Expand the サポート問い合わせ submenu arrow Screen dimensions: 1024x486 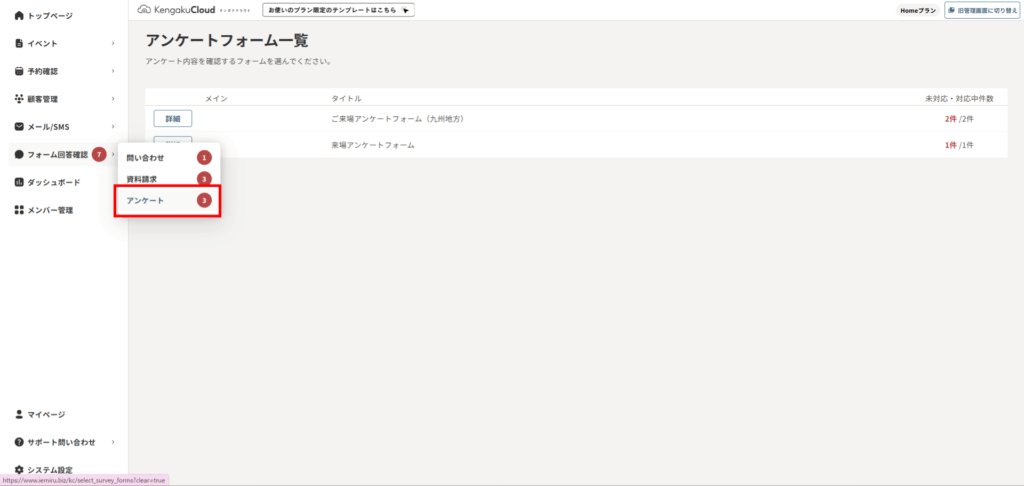tap(113, 442)
